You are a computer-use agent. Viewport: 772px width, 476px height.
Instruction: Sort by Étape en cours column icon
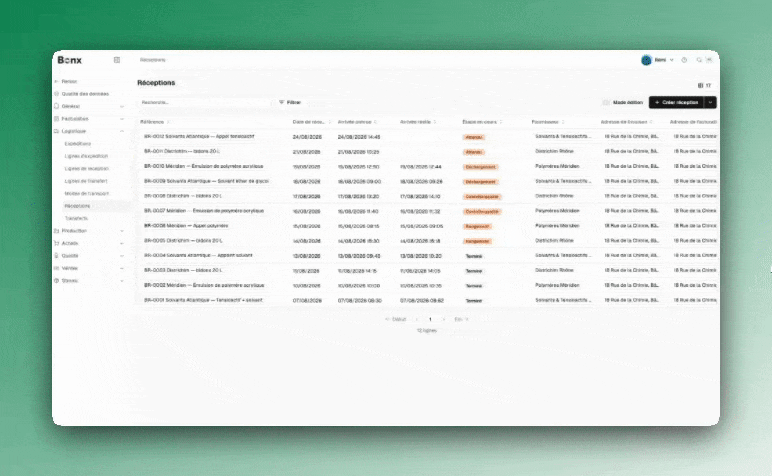tap(501, 122)
